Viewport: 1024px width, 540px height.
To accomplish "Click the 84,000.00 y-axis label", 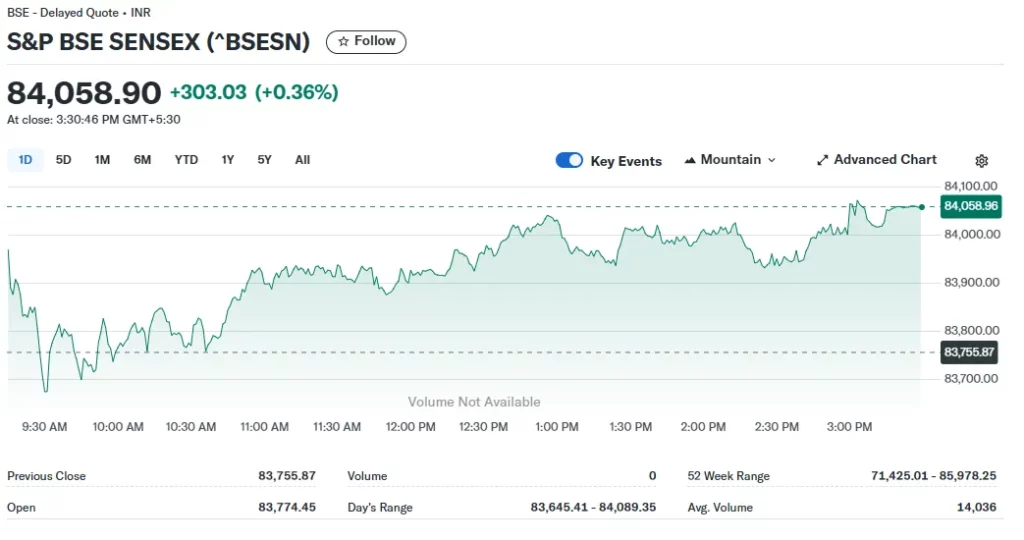I will pyautogui.click(x=972, y=234).
